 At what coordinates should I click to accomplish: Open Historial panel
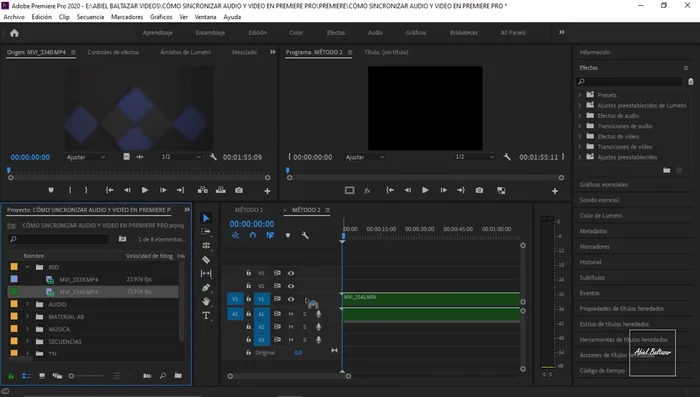[590, 262]
